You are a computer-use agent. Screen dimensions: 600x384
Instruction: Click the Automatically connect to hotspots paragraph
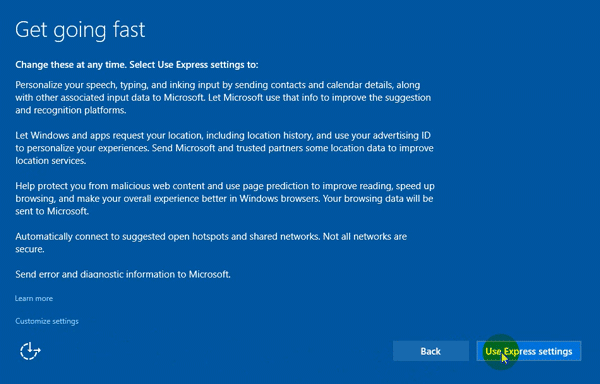coord(211,242)
